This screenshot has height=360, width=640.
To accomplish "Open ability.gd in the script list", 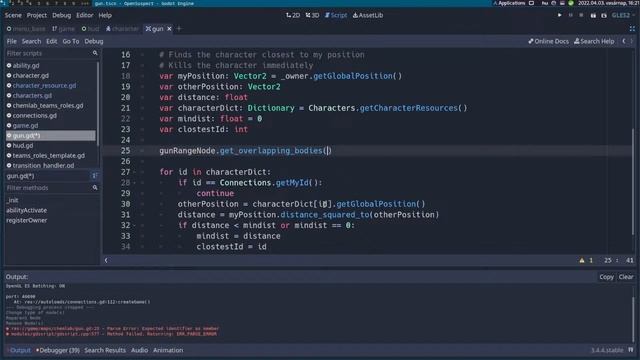I will 26,65.
